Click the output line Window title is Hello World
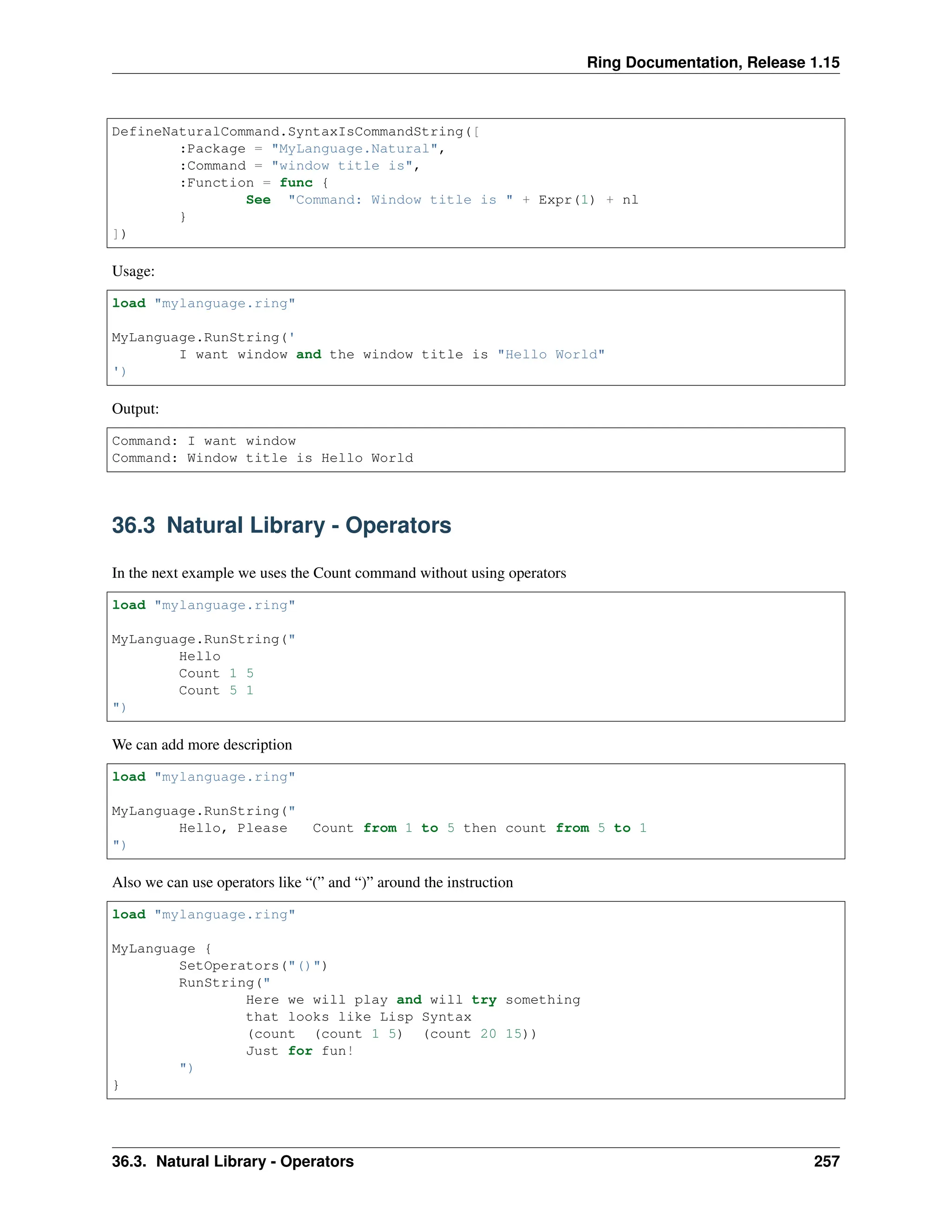The width and height of the screenshot is (952, 1232). [262, 458]
